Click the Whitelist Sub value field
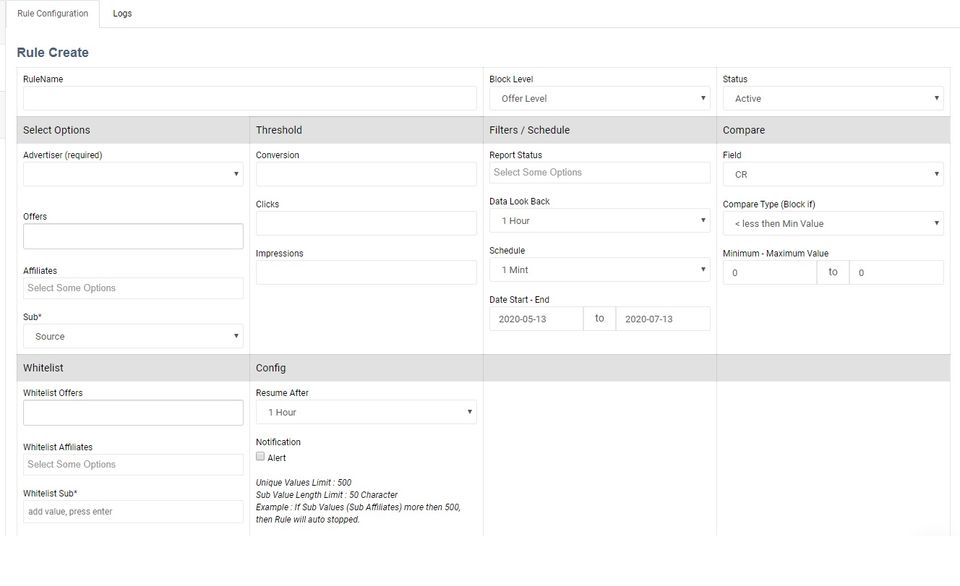Image resolution: width=960 pixels, height=586 pixels. [x=133, y=512]
